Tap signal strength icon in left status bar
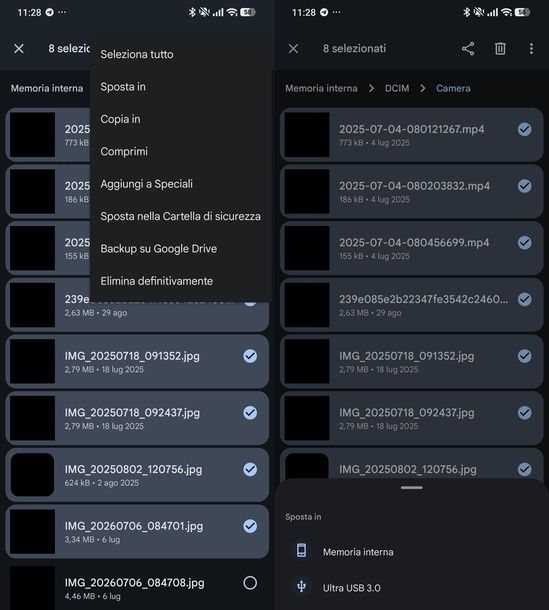Screen dimensions: 549x610 click(218, 12)
